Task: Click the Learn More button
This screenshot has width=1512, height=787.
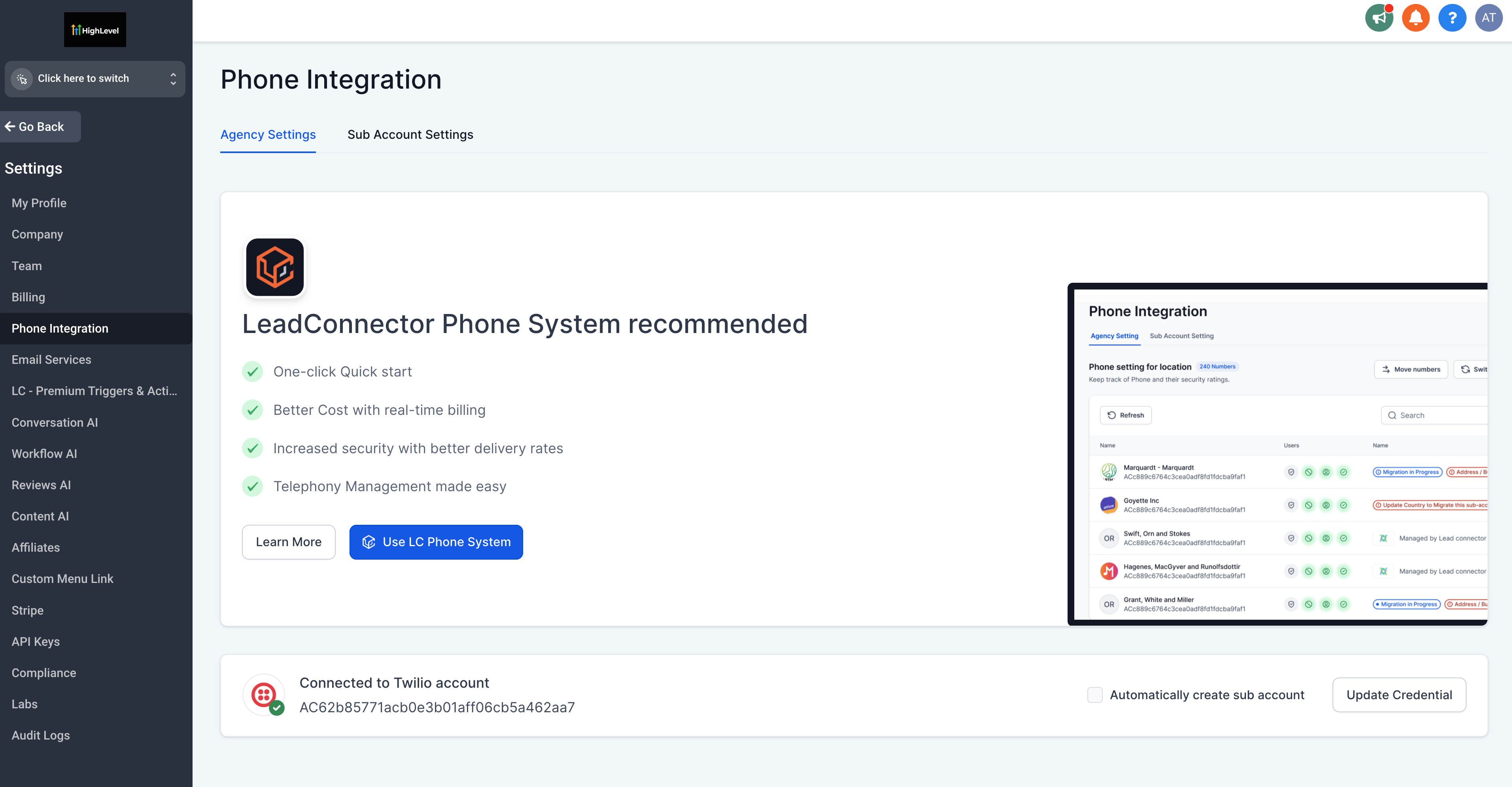Action: coord(289,542)
